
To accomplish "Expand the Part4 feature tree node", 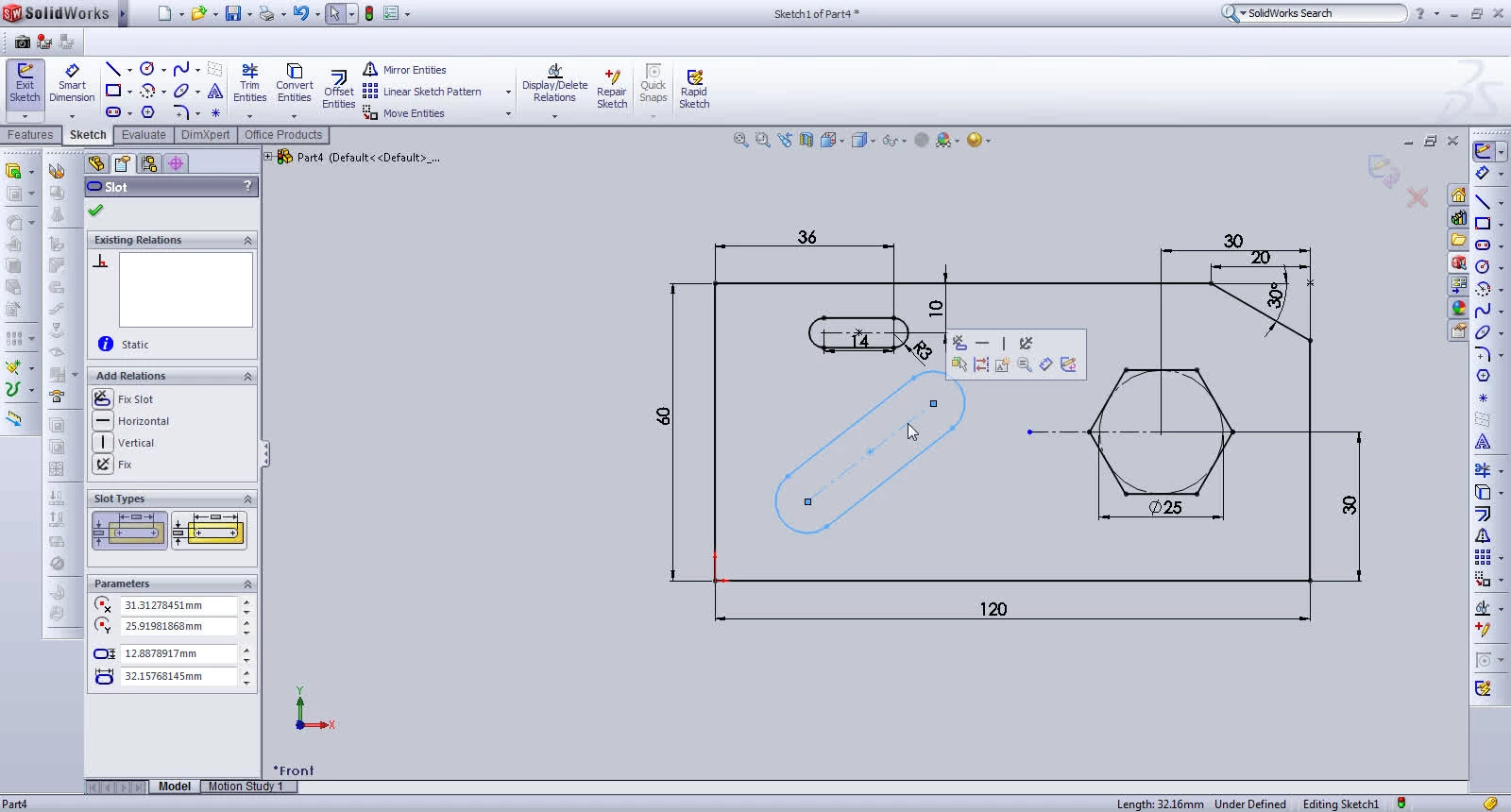I will pos(268,157).
